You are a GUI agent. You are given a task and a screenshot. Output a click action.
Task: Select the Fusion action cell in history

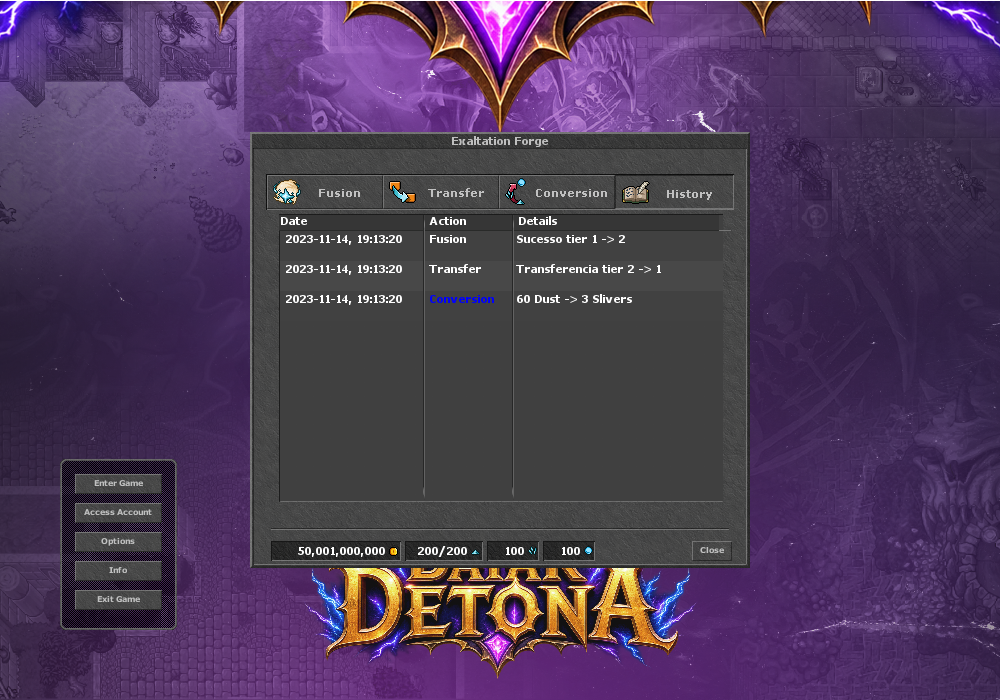click(448, 239)
